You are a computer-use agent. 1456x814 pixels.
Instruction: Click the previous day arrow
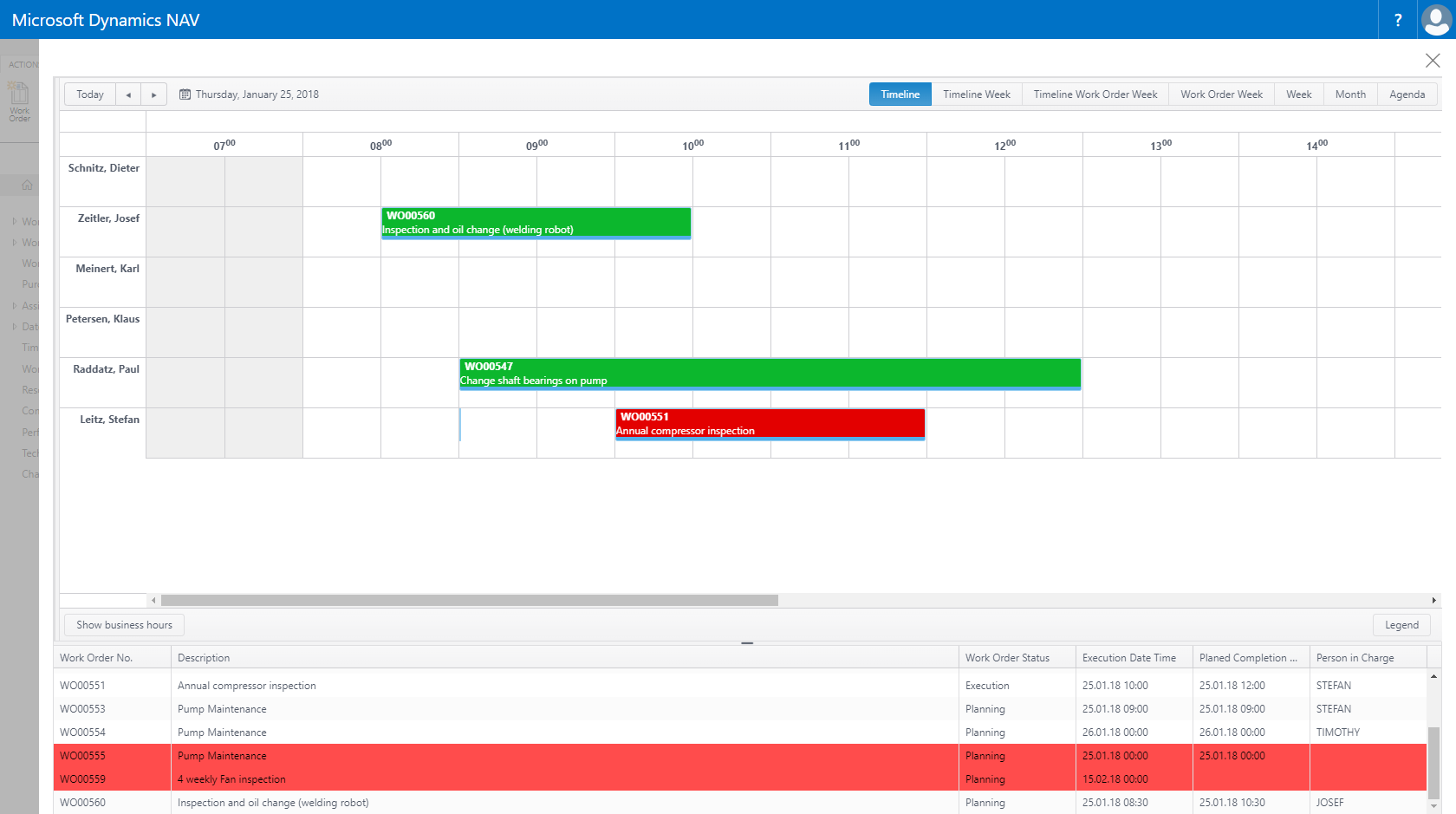(x=128, y=94)
